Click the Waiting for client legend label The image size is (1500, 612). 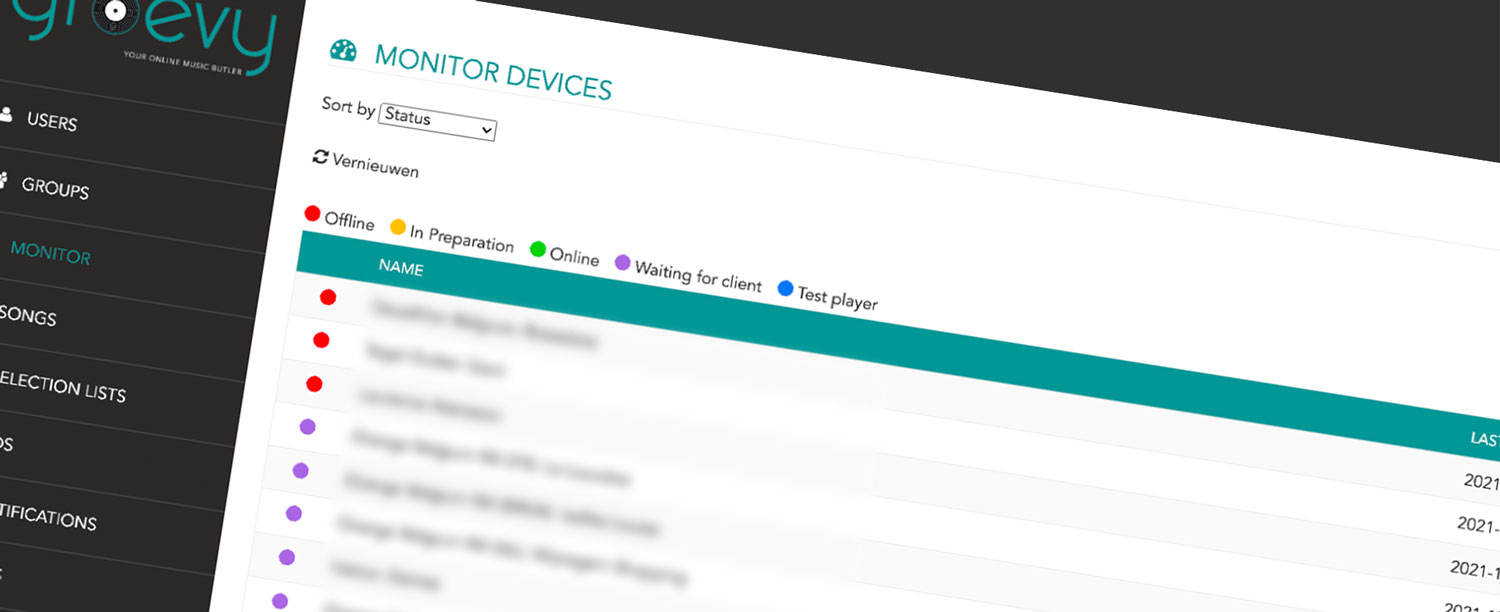(x=698, y=275)
